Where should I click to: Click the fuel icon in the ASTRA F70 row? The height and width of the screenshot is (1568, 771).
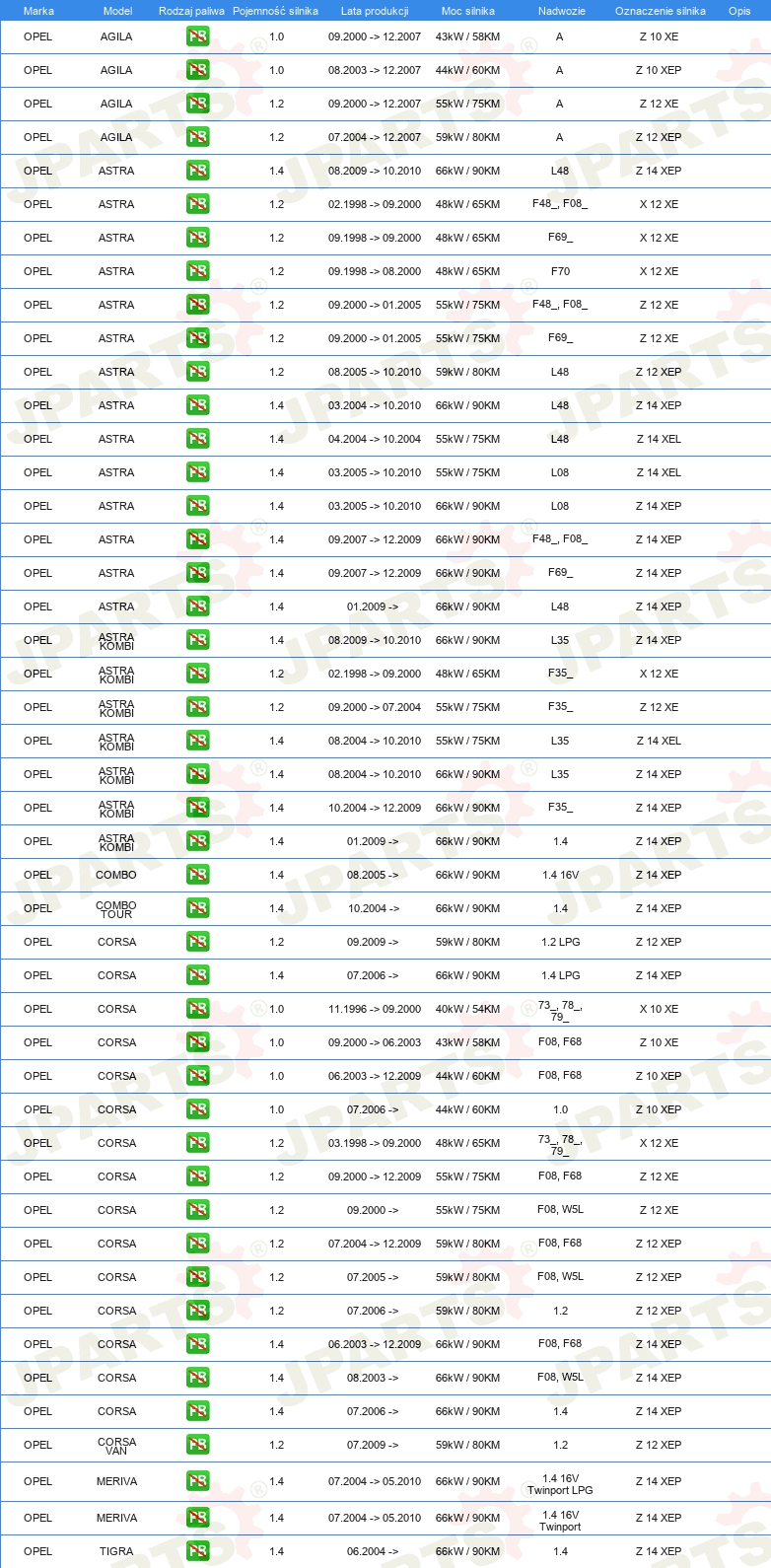pos(197,271)
